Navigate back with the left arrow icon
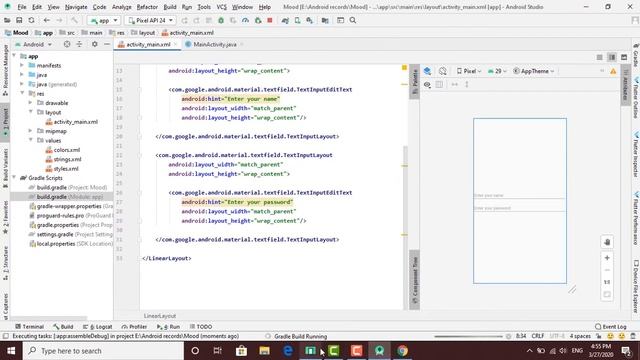This screenshot has width=640, height=360. [x=47, y=20]
